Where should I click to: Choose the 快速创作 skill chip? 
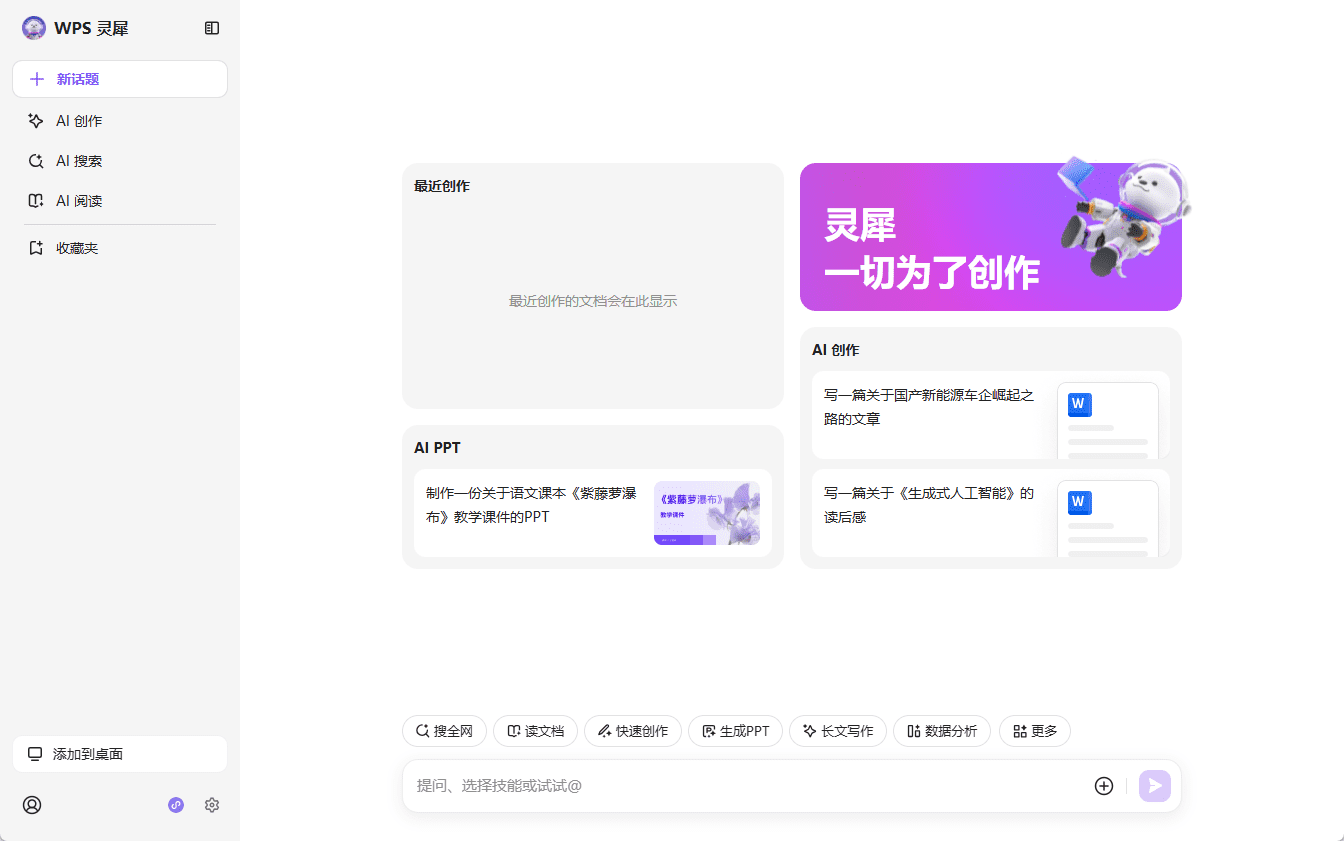point(632,731)
